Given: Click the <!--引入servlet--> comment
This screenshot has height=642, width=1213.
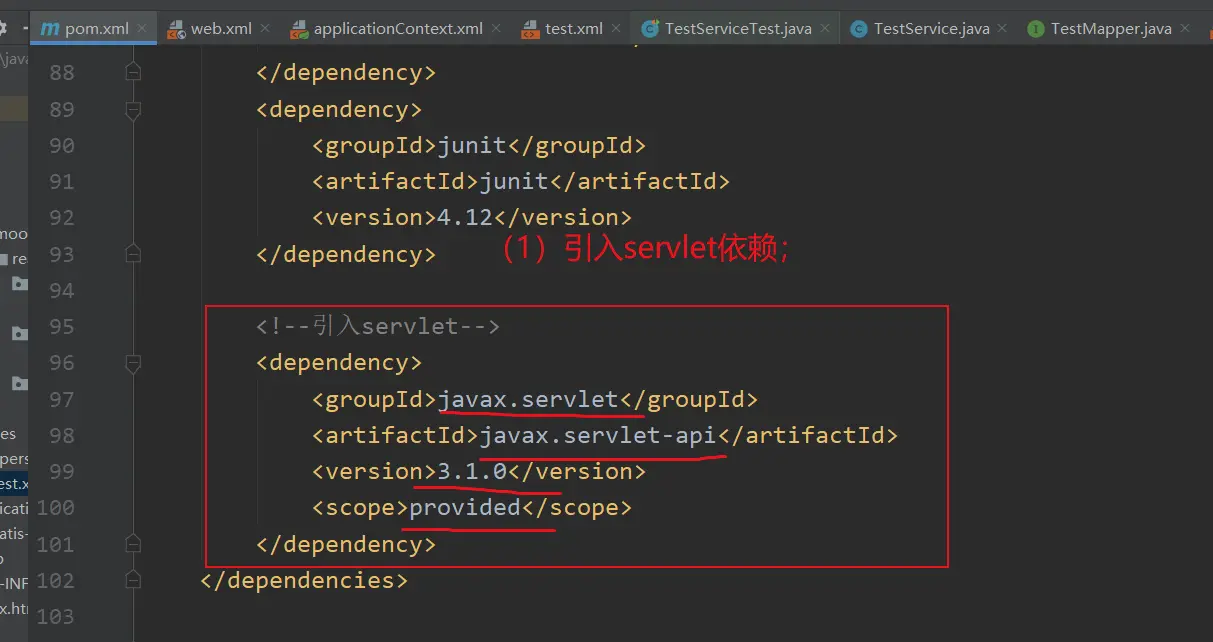Looking at the screenshot, I should pos(378,326).
